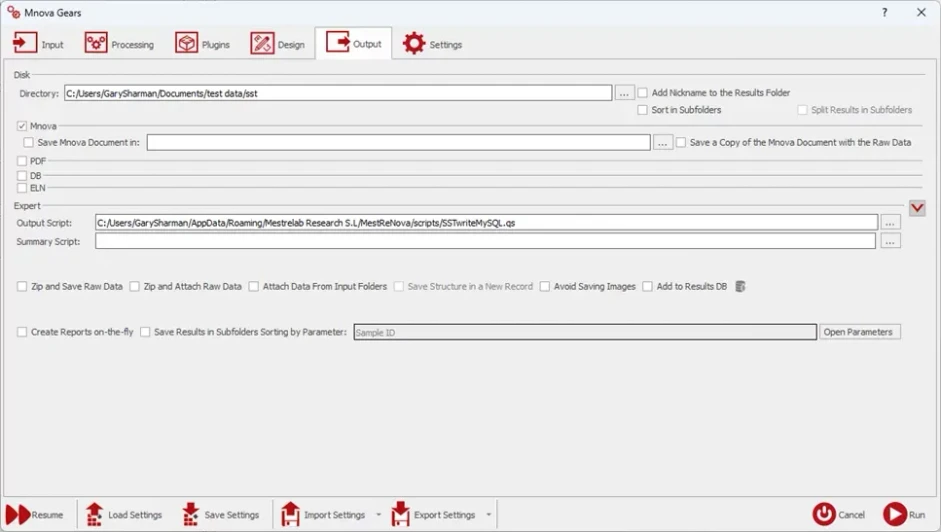Screen dimensions: 941x532
Task: Enable Save Mnova Document in checkbox
Action: (28, 142)
